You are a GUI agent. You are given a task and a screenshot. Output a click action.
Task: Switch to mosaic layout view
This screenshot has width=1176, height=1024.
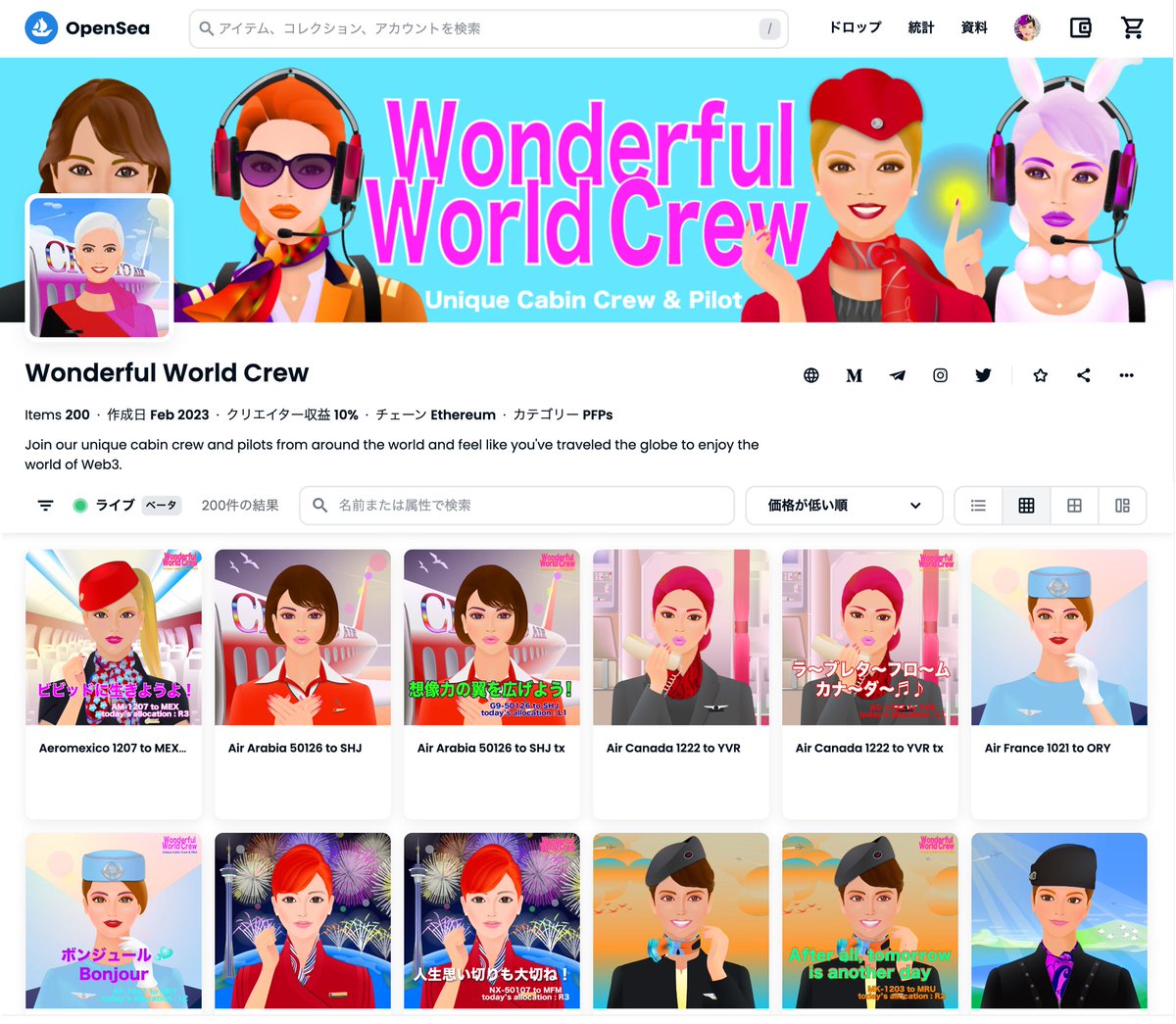pyautogui.click(x=1122, y=506)
